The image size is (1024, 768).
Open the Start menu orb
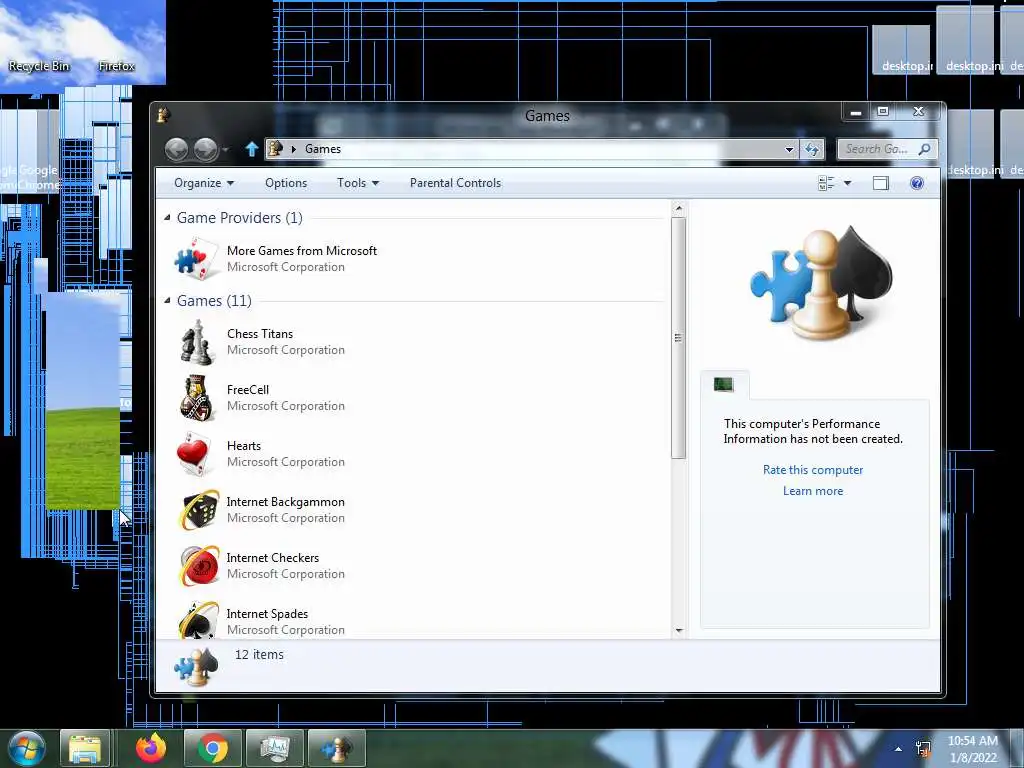[x=27, y=748]
